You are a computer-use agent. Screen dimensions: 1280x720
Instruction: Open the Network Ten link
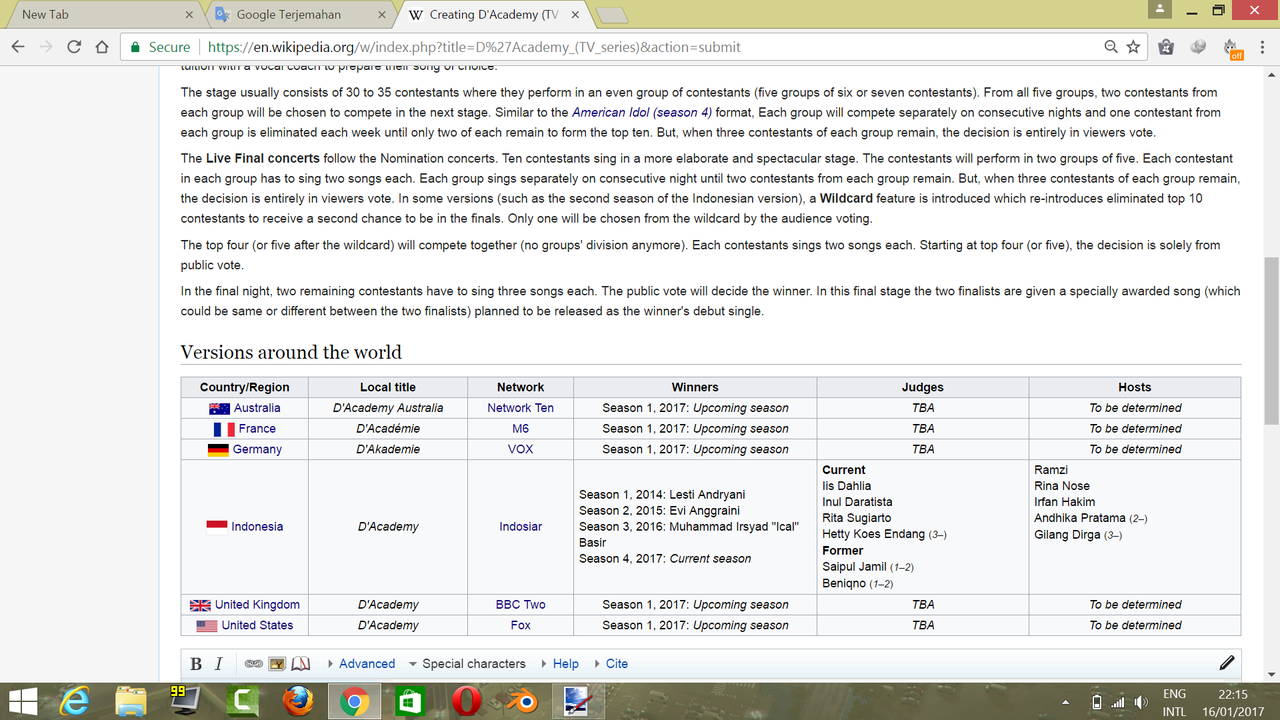(x=520, y=408)
